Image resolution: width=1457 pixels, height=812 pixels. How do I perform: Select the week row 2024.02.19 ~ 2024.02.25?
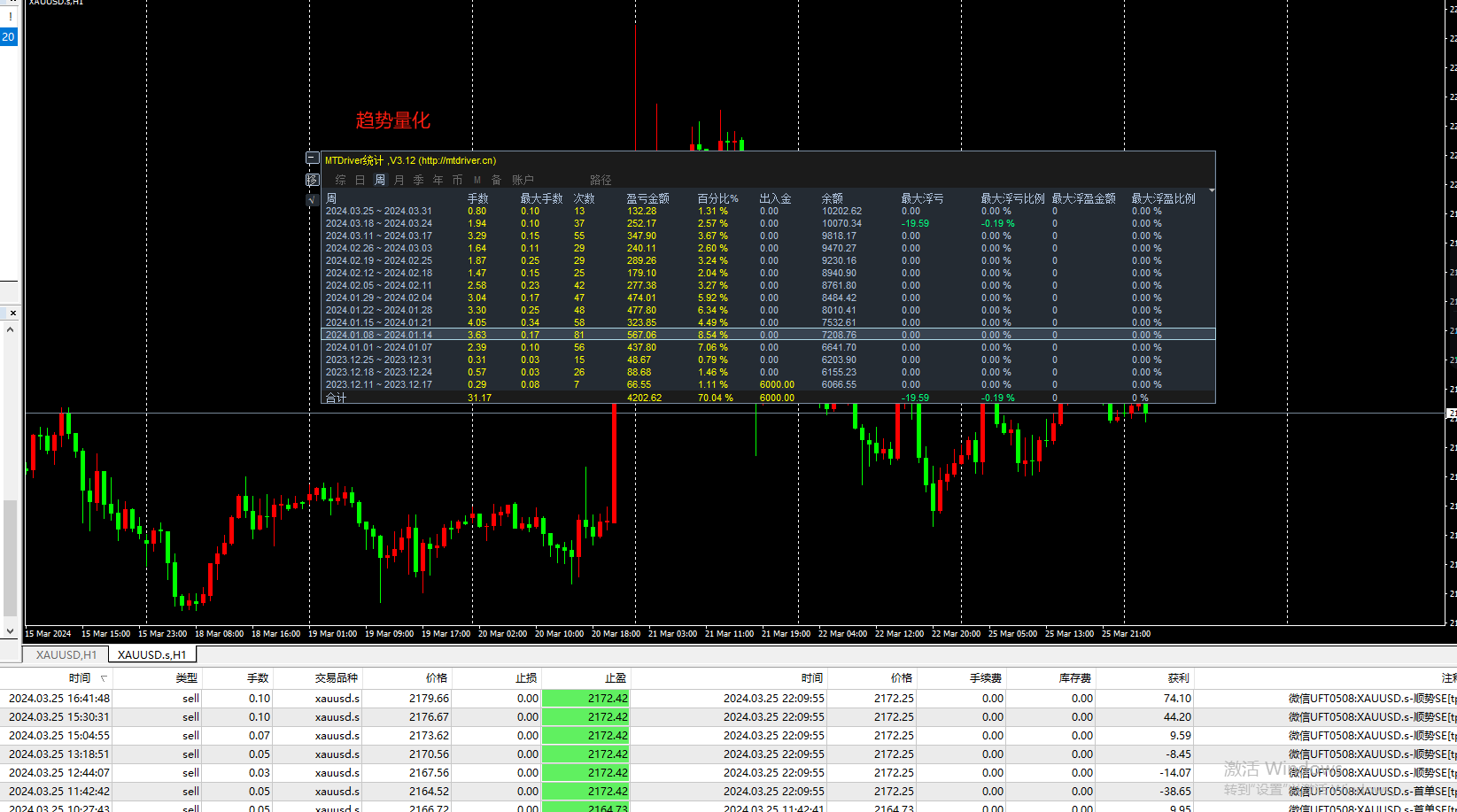pos(768,260)
